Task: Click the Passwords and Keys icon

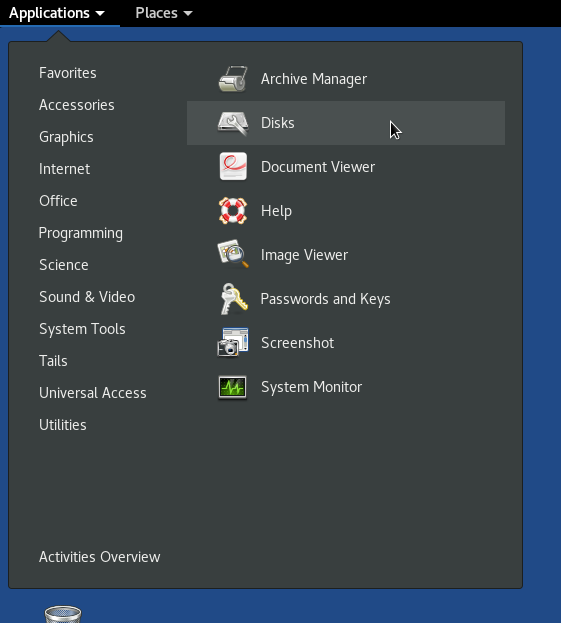Action: pos(234,298)
